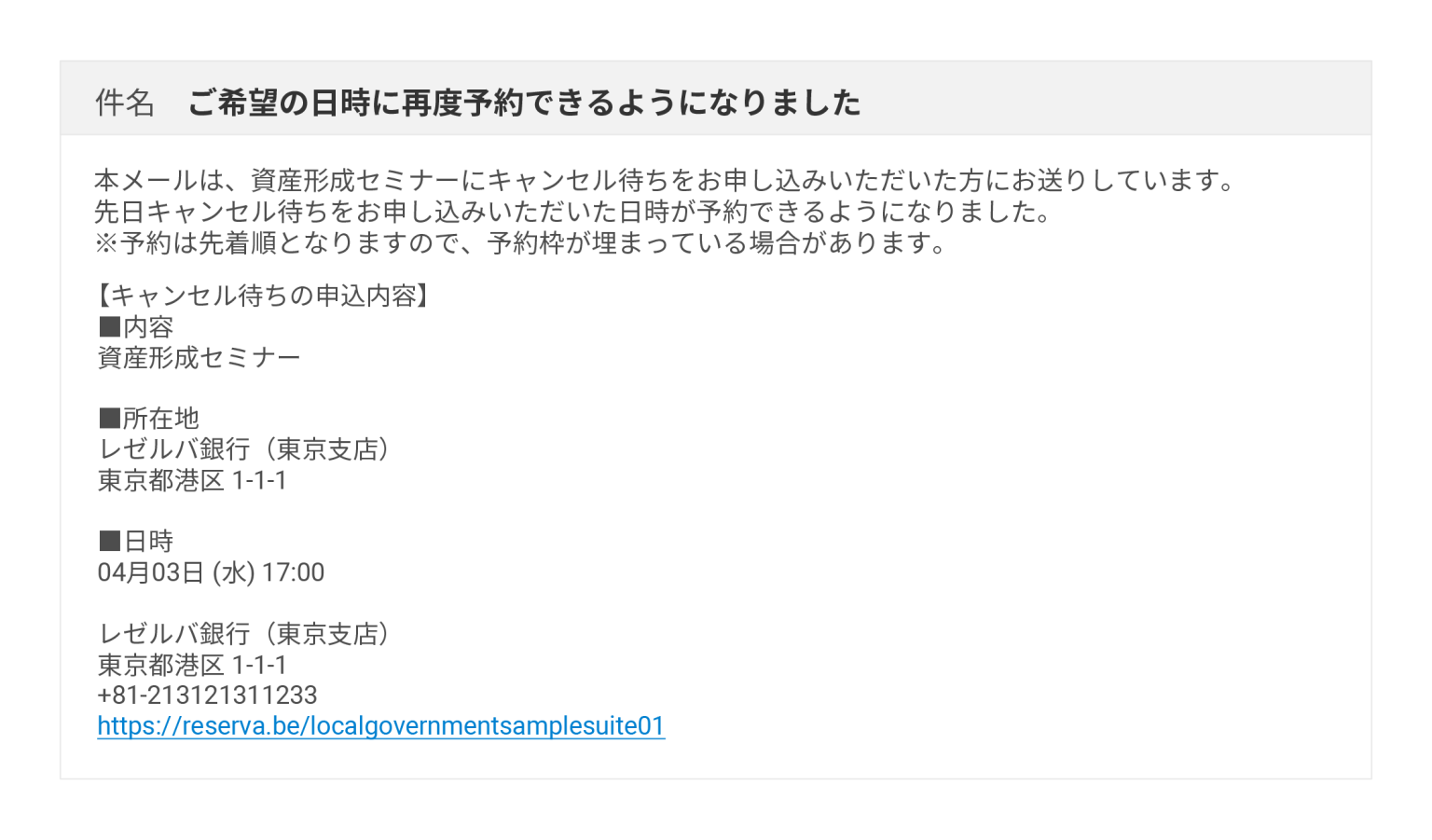
Task: Open the reserva.be localgovernmentsamplesuite01 link
Action: click(x=380, y=726)
